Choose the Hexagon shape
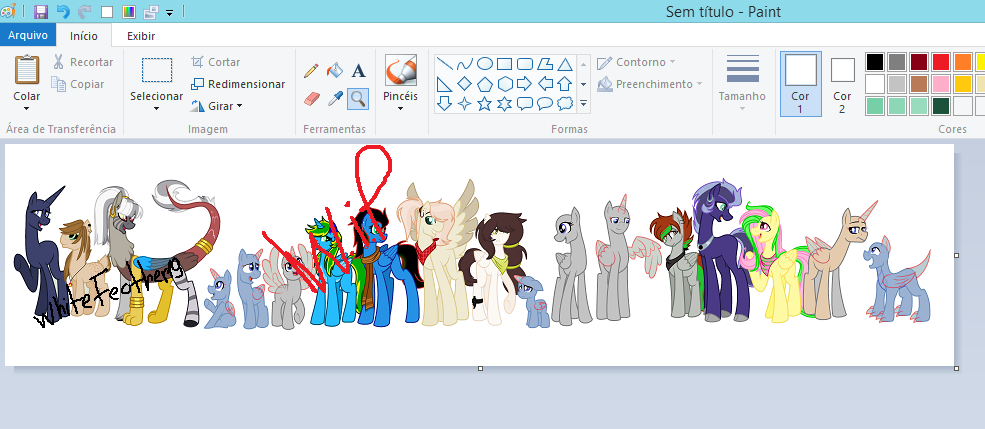This screenshot has width=985, height=429. point(504,84)
